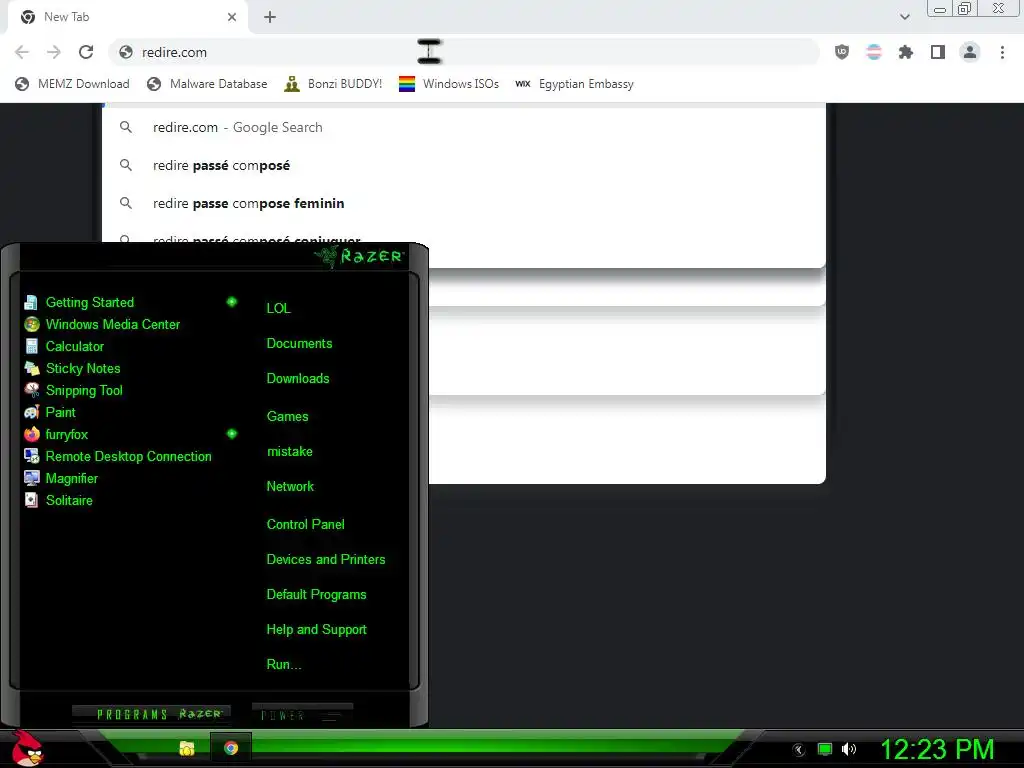This screenshot has height=768, width=1024.
Task: Open the Egyptian Embassy bookmark
Action: (x=574, y=84)
